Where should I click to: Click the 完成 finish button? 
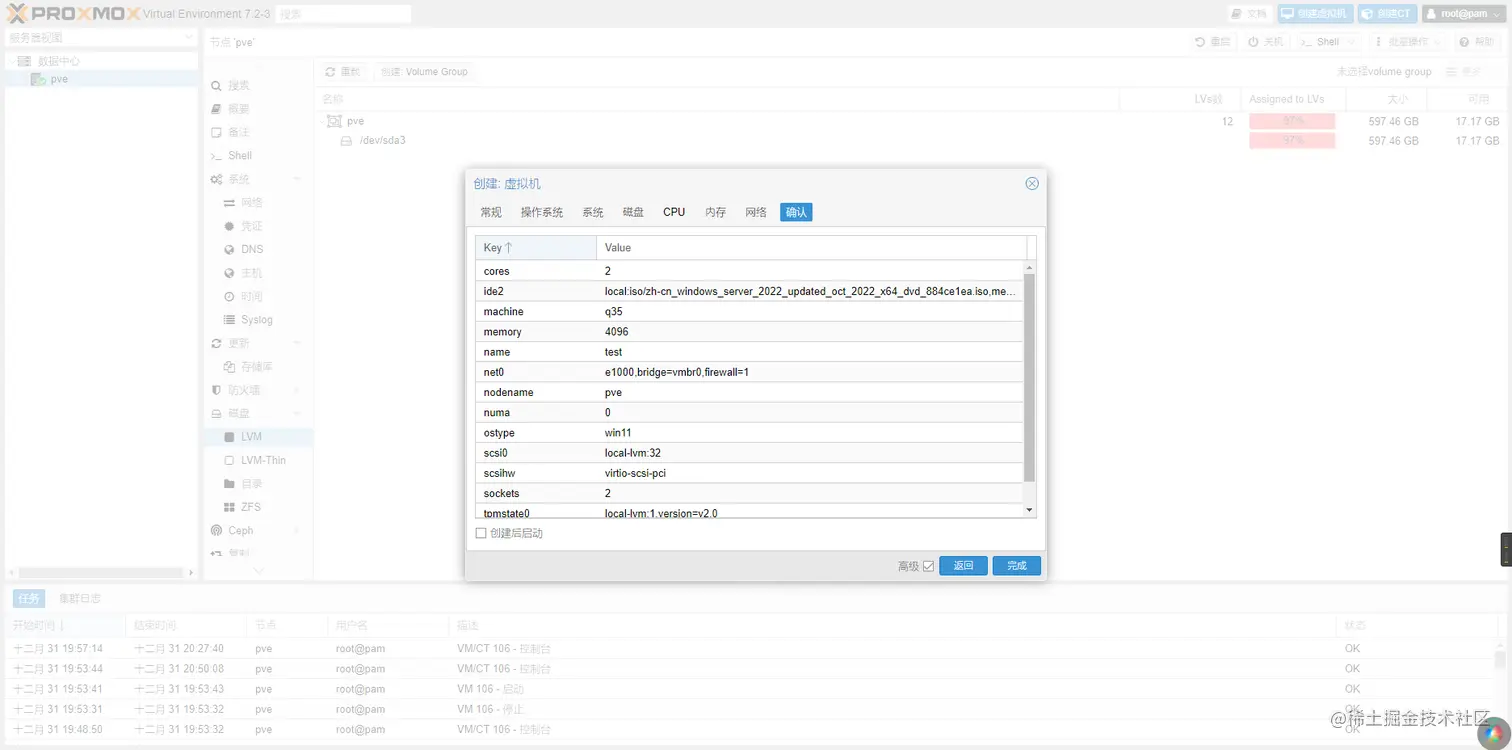[x=1017, y=566]
